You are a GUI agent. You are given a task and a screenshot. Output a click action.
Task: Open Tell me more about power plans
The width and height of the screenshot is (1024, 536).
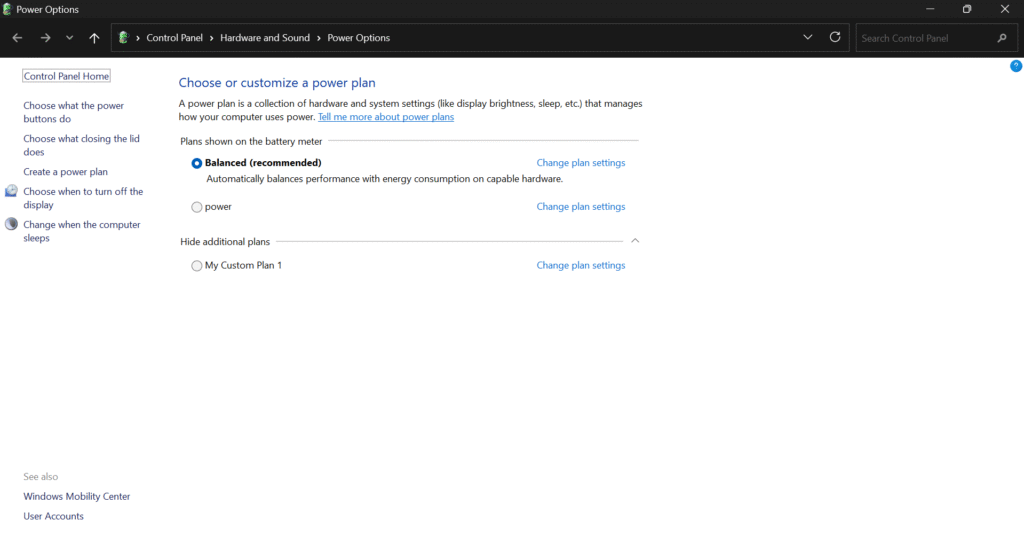click(385, 117)
